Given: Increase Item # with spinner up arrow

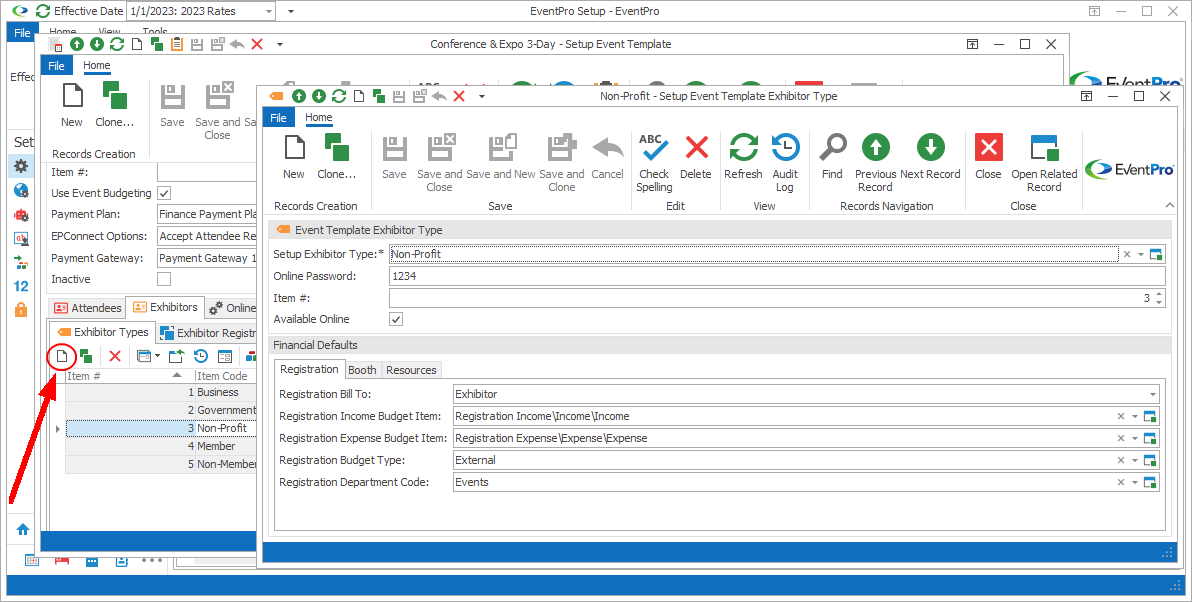Looking at the screenshot, I should (x=1159, y=294).
